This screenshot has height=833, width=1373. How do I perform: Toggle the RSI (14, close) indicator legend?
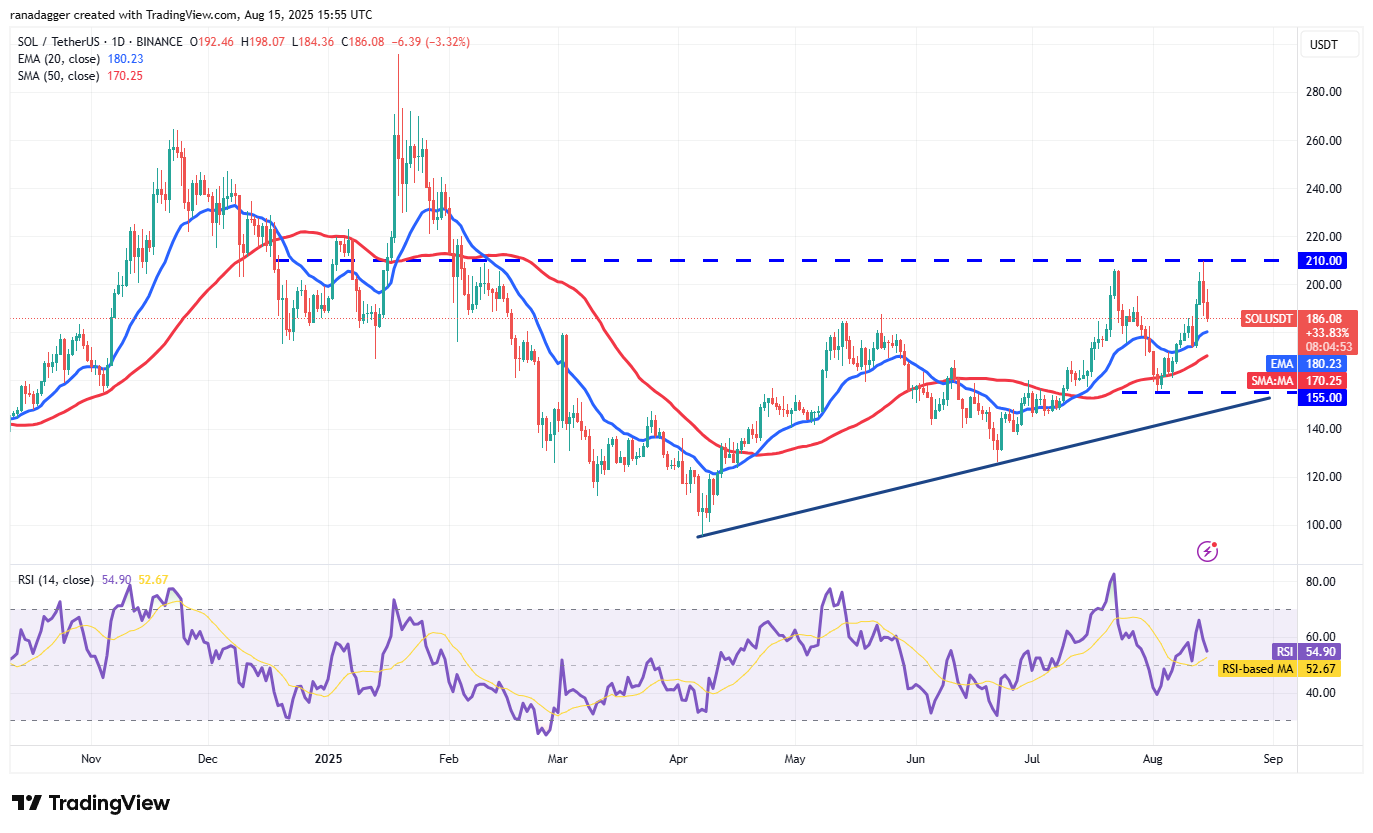[56, 580]
